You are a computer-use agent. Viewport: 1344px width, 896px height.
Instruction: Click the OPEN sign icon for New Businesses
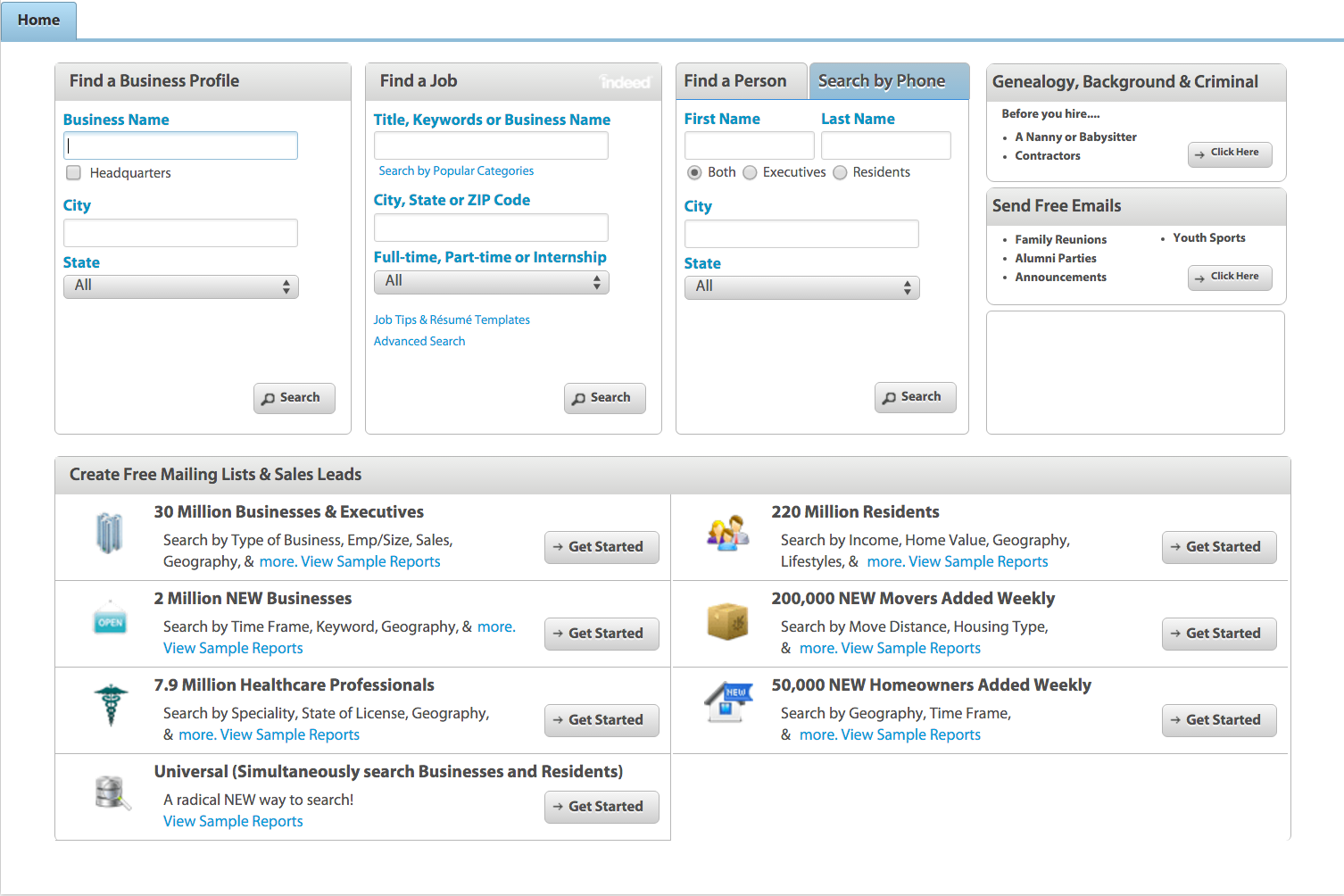(x=110, y=618)
